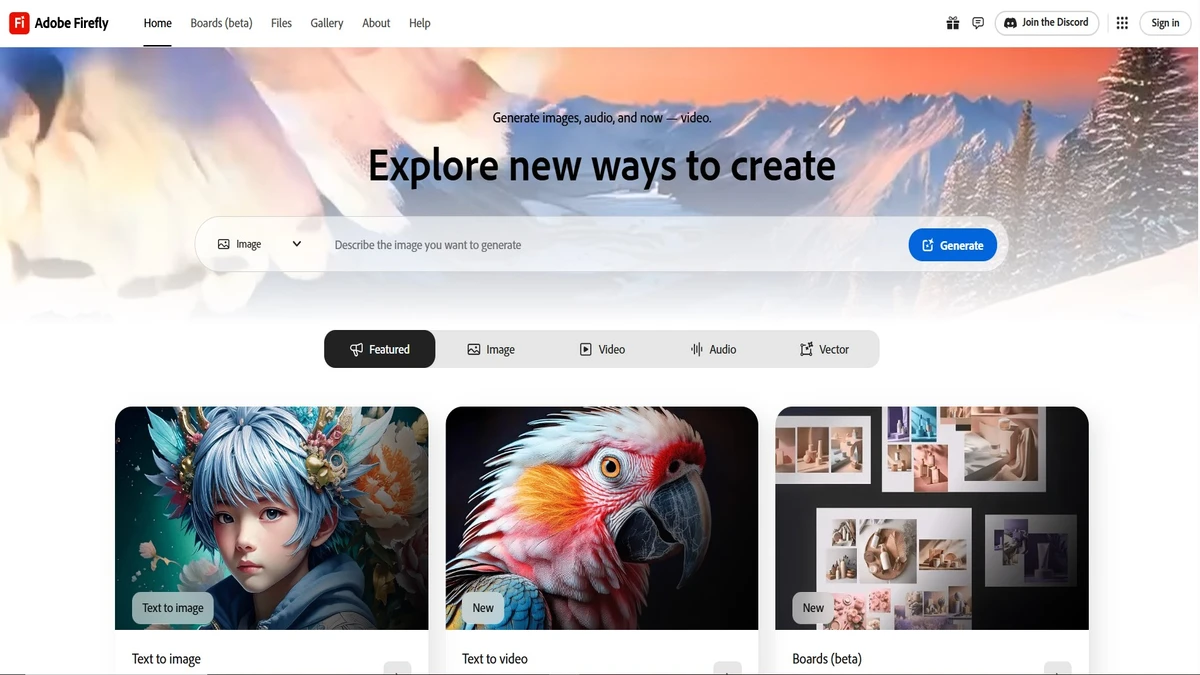Image resolution: width=1200 pixels, height=675 pixels.
Task: Click the Generate button
Action: point(952,244)
